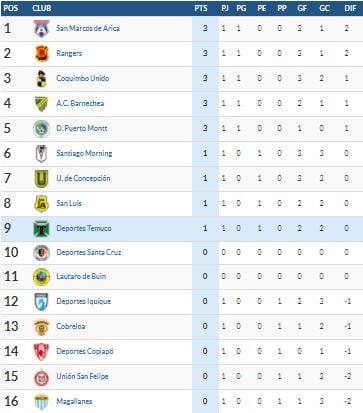Open the D. Puerto Montt team link
The width and height of the screenshot is (363, 413).
click(82, 128)
